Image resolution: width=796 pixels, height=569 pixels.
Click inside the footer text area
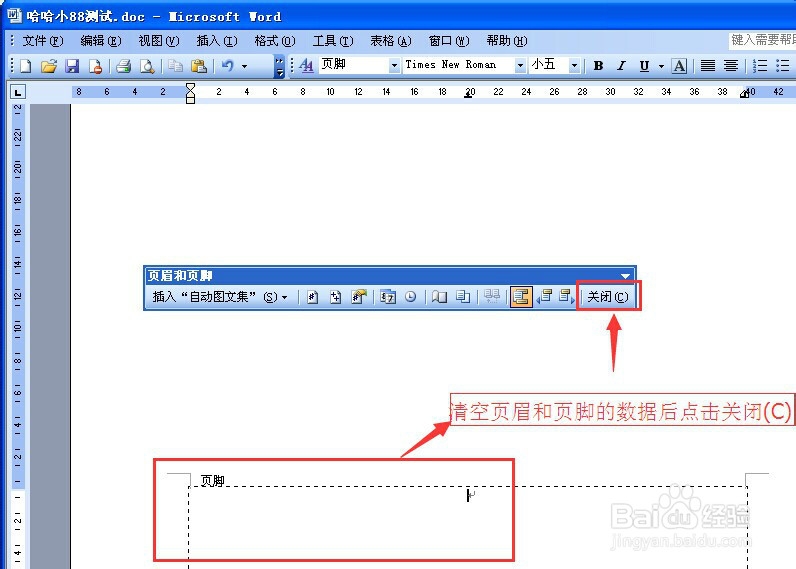pos(468,528)
